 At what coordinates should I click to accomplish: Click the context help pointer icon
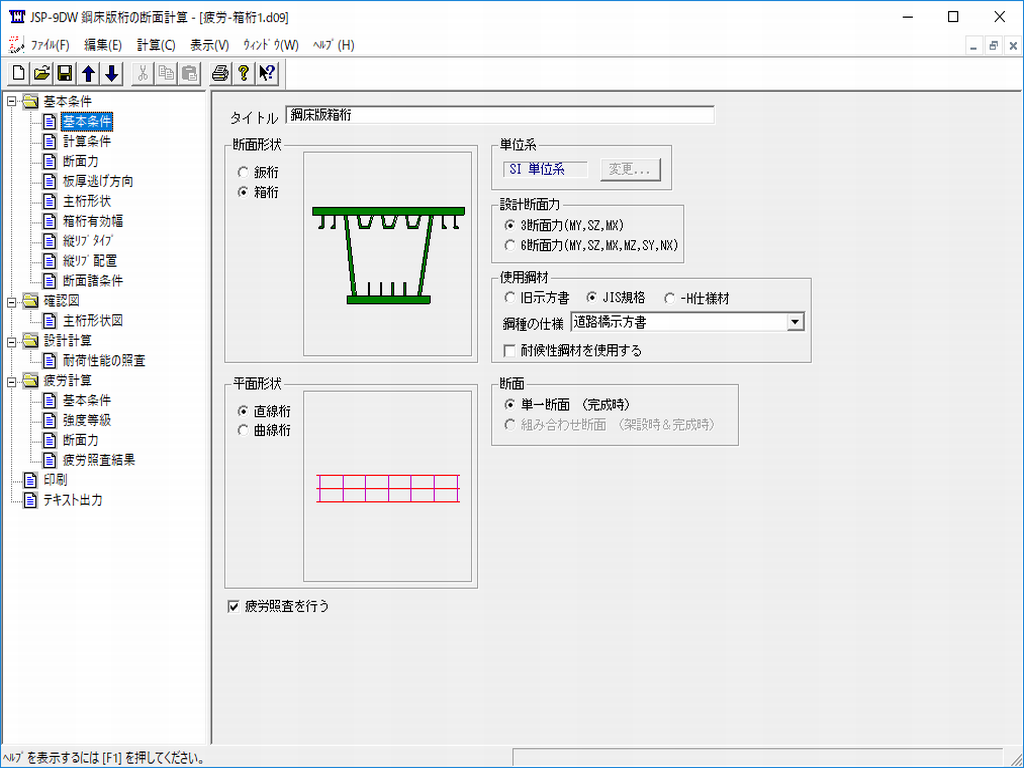[266, 73]
